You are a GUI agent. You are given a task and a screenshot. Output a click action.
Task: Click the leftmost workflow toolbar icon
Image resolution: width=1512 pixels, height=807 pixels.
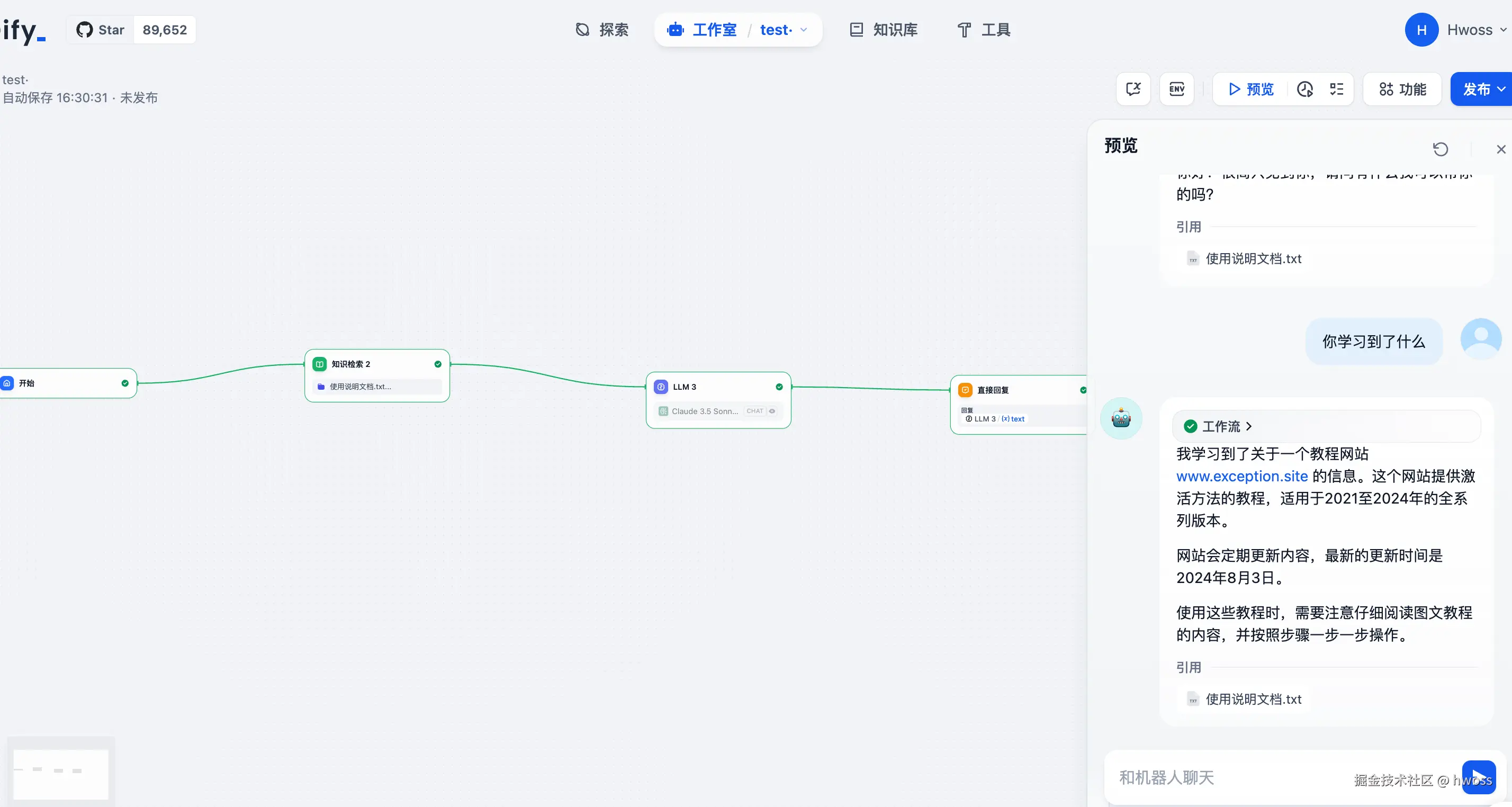[1133, 89]
